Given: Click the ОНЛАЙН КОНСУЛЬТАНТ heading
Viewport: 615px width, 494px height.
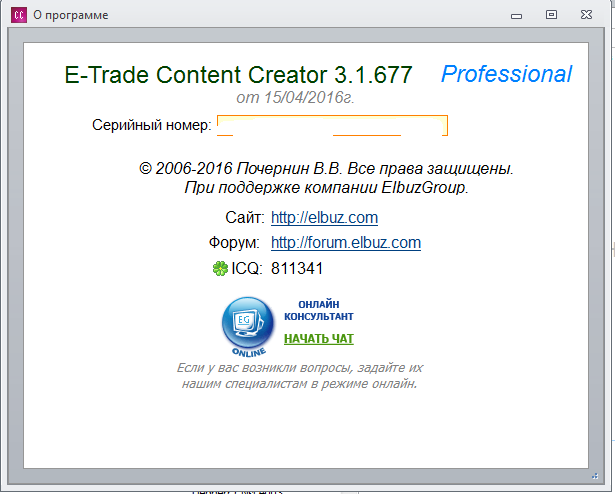Looking at the screenshot, I should (319, 310).
